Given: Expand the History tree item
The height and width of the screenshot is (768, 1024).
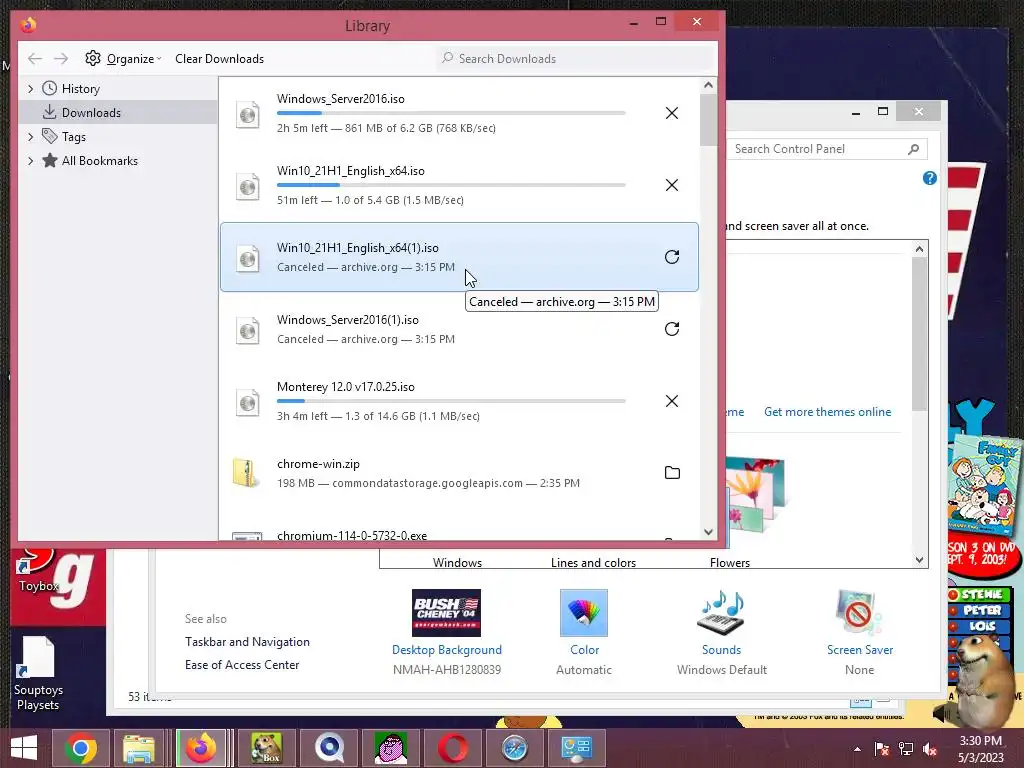Looking at the screenshot, I should 30,88.
